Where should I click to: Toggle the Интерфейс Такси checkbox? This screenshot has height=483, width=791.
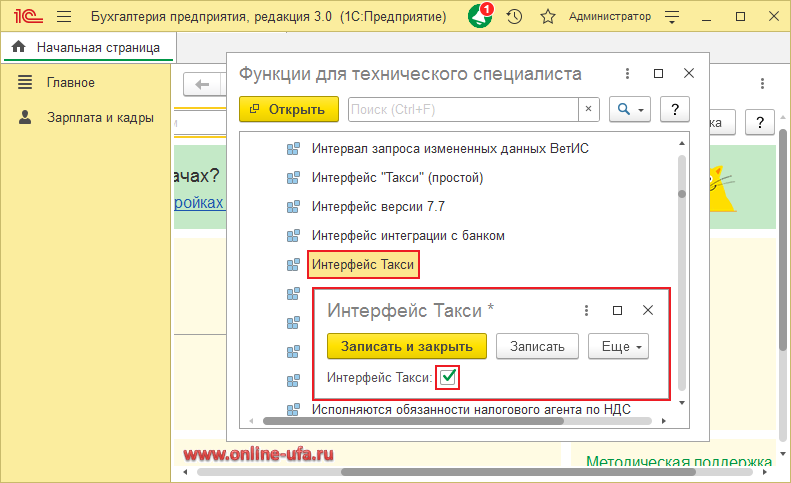pyautogui.click(x=447, y=377)
